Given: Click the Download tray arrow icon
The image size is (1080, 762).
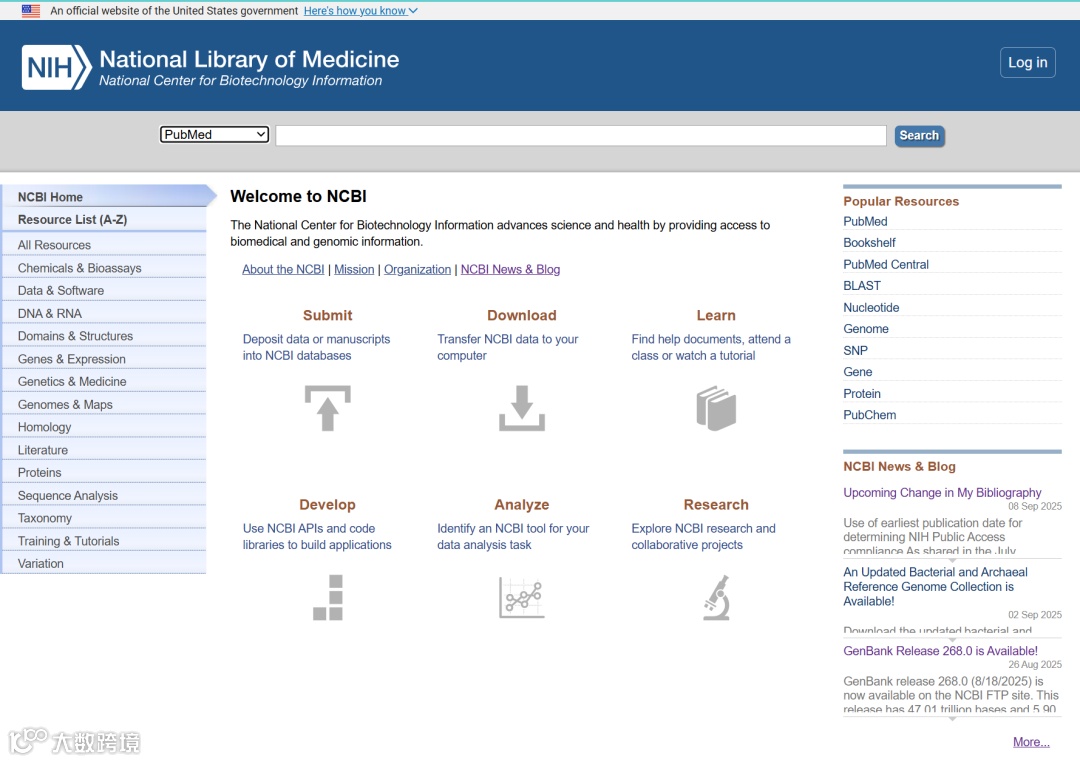Looking at the screenshot, I should 522,409.
